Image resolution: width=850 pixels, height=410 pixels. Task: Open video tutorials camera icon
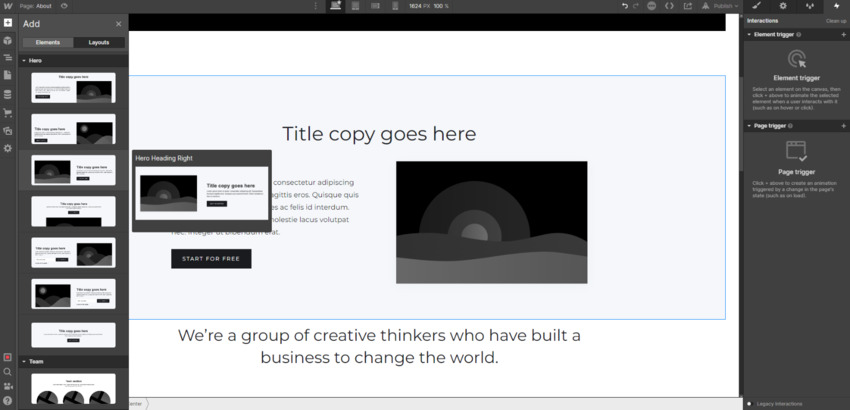8,386
